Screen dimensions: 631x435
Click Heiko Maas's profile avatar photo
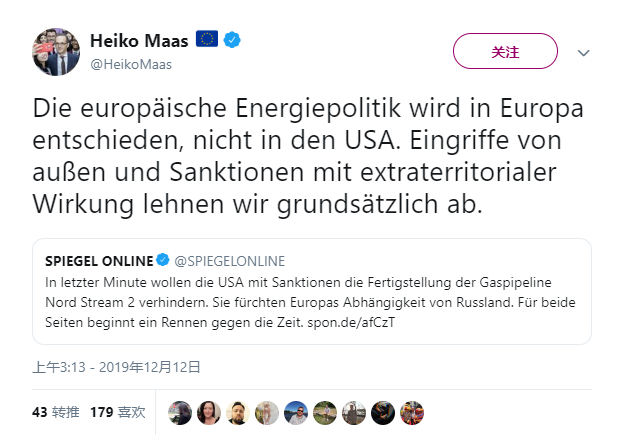[58, 51]
